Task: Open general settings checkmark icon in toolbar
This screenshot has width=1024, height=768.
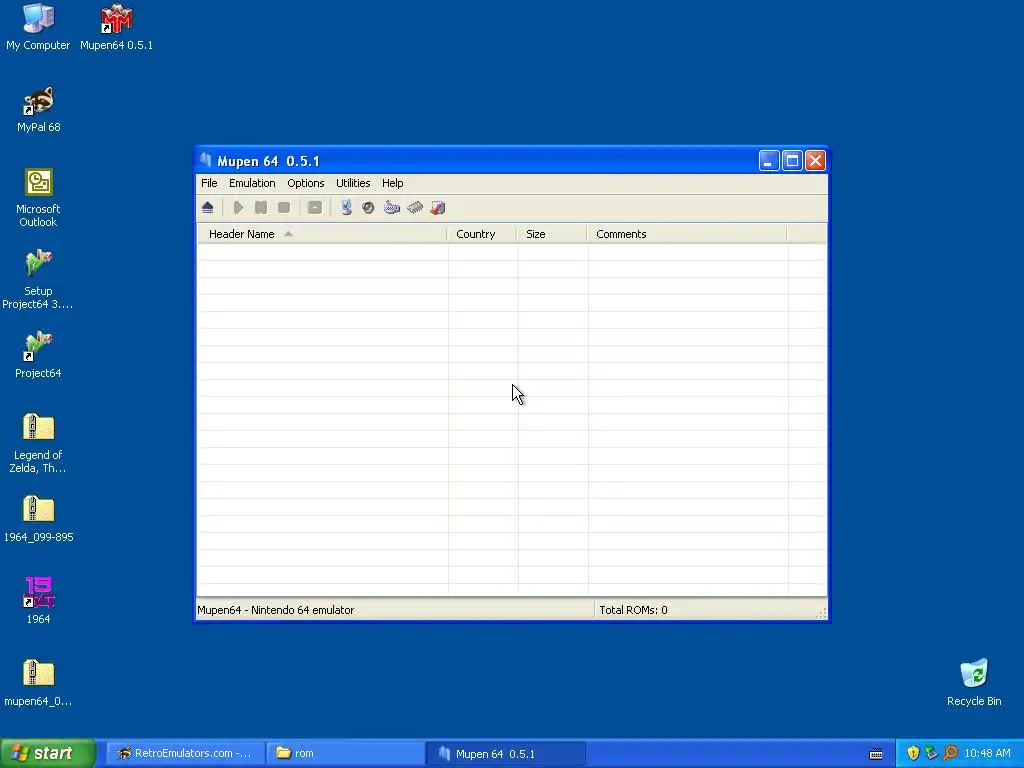Action: (x=438, y=208)
